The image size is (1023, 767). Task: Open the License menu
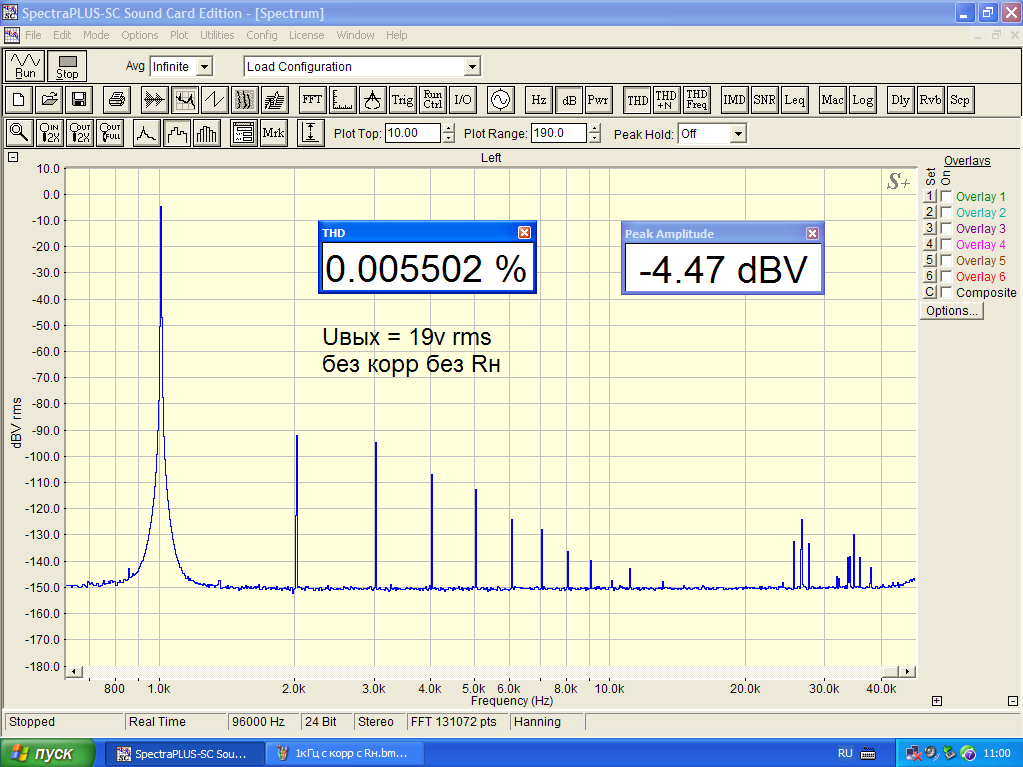pos(307,35)
